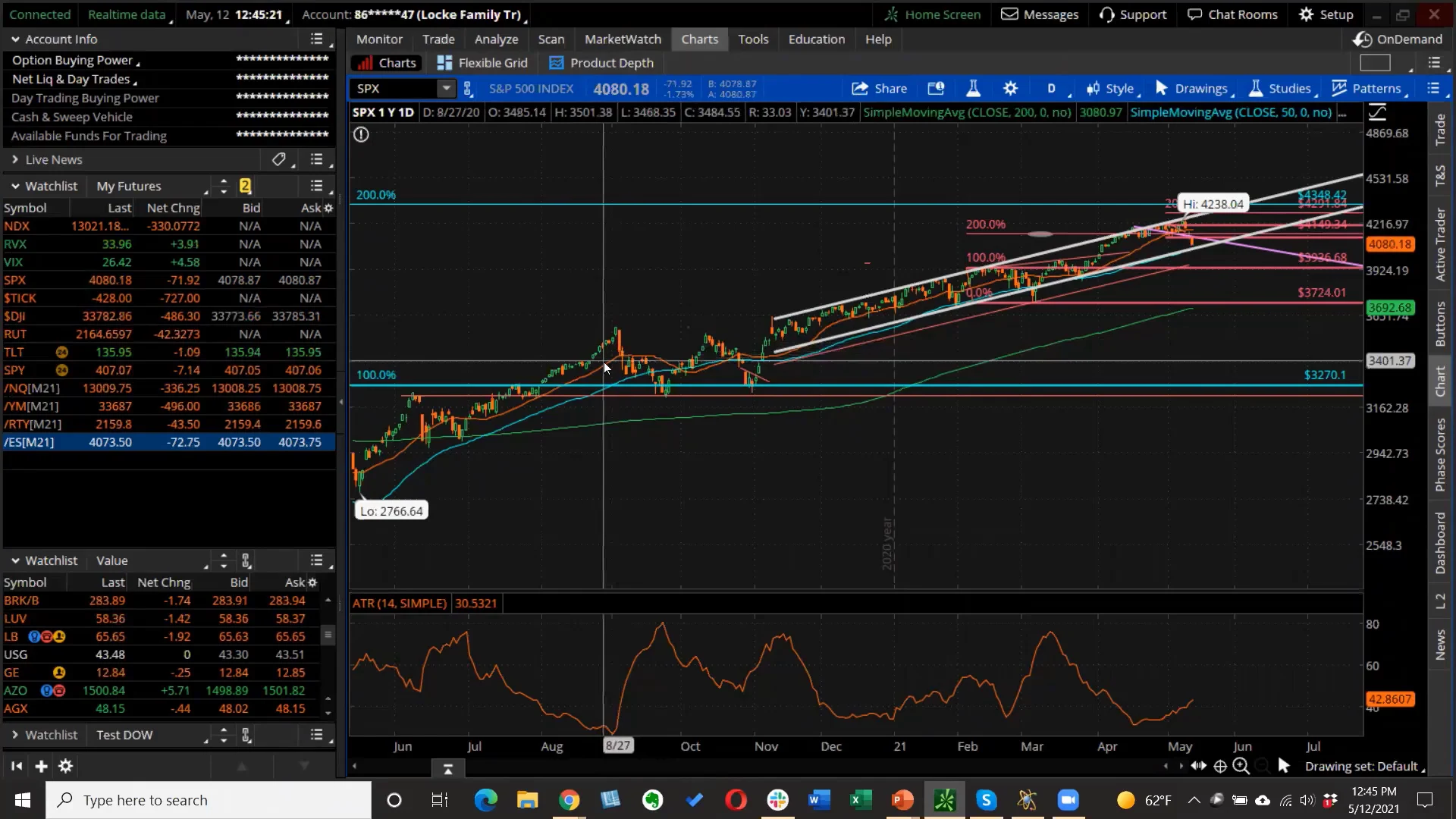Open the D timeframe selector
This screenshot has width=1456, height=819.
1051,89
